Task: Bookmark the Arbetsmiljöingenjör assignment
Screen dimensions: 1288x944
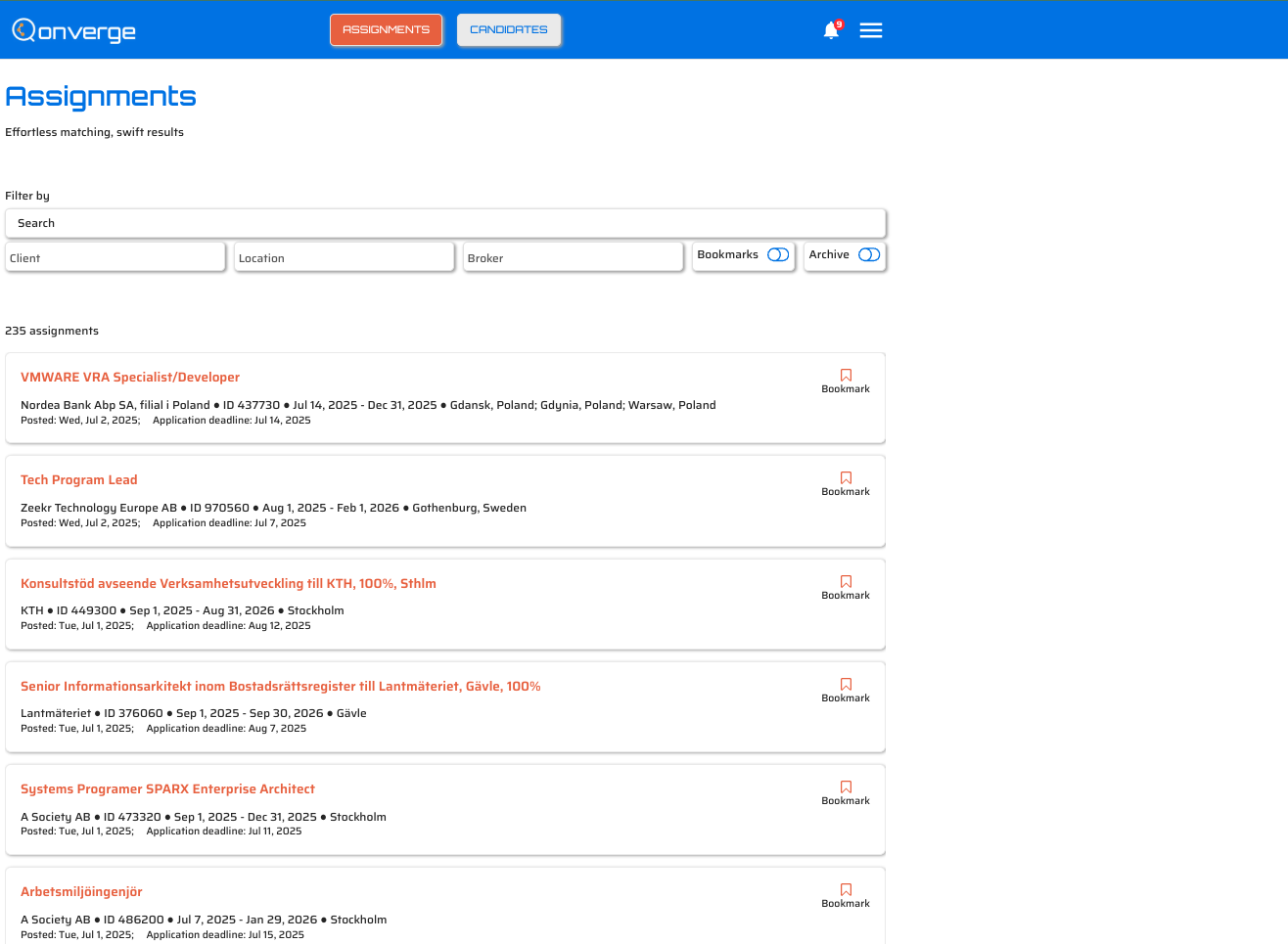Action: 846,895
